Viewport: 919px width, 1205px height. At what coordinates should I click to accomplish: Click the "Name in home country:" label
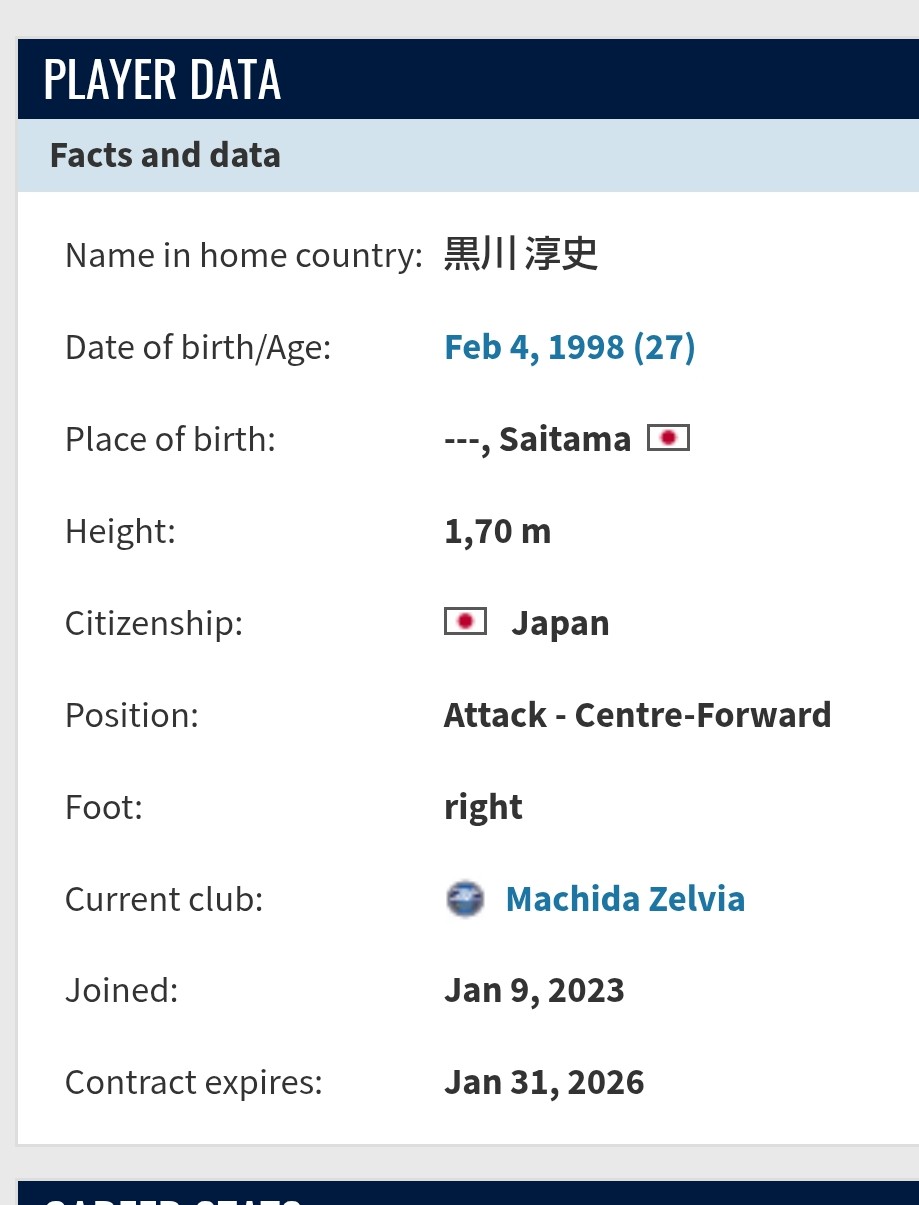[244, 255]
